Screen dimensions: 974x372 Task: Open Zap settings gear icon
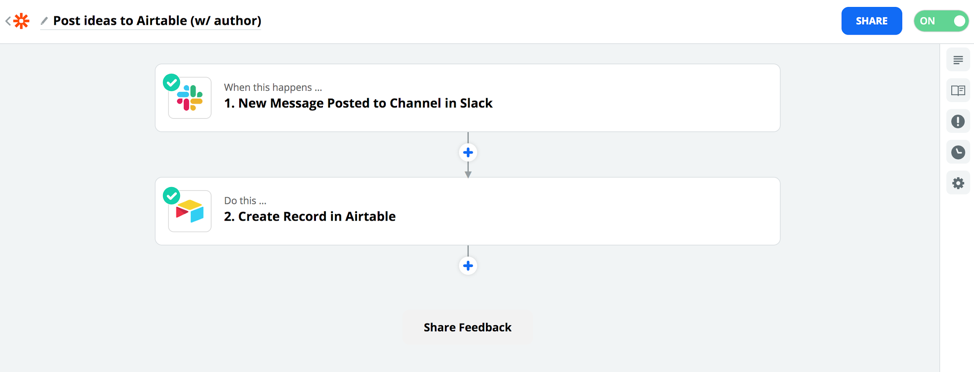coord(958,183)
